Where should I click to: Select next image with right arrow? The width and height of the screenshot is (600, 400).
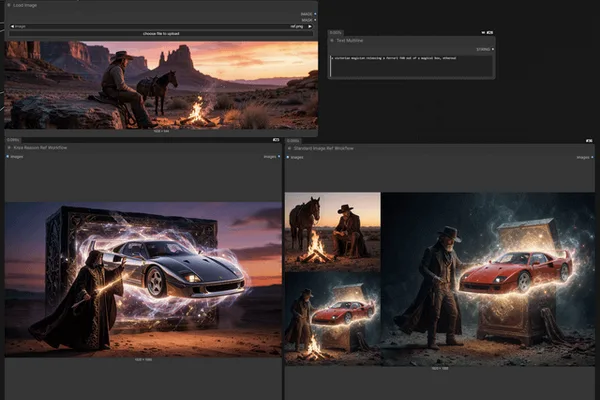[310, 26]
